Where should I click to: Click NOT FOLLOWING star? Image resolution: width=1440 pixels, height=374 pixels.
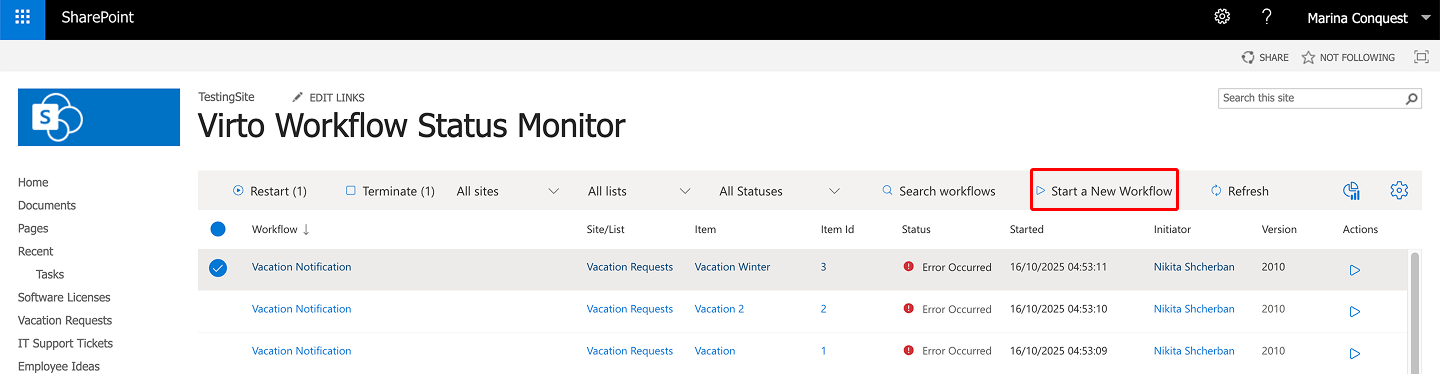pyautogui.click(x=1348, y=58)
